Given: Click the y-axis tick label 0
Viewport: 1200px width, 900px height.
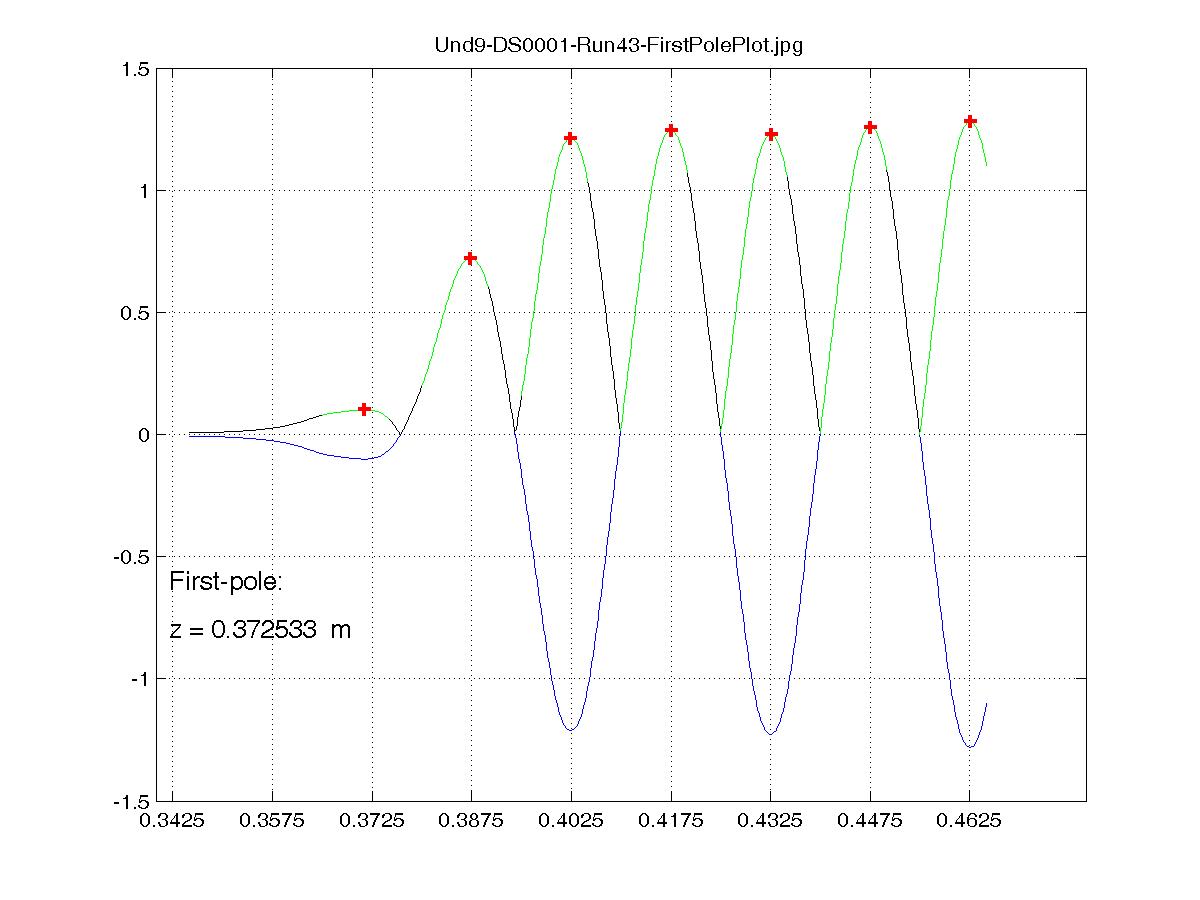Looking at the screenshot, I should click(x=144, y=435).
